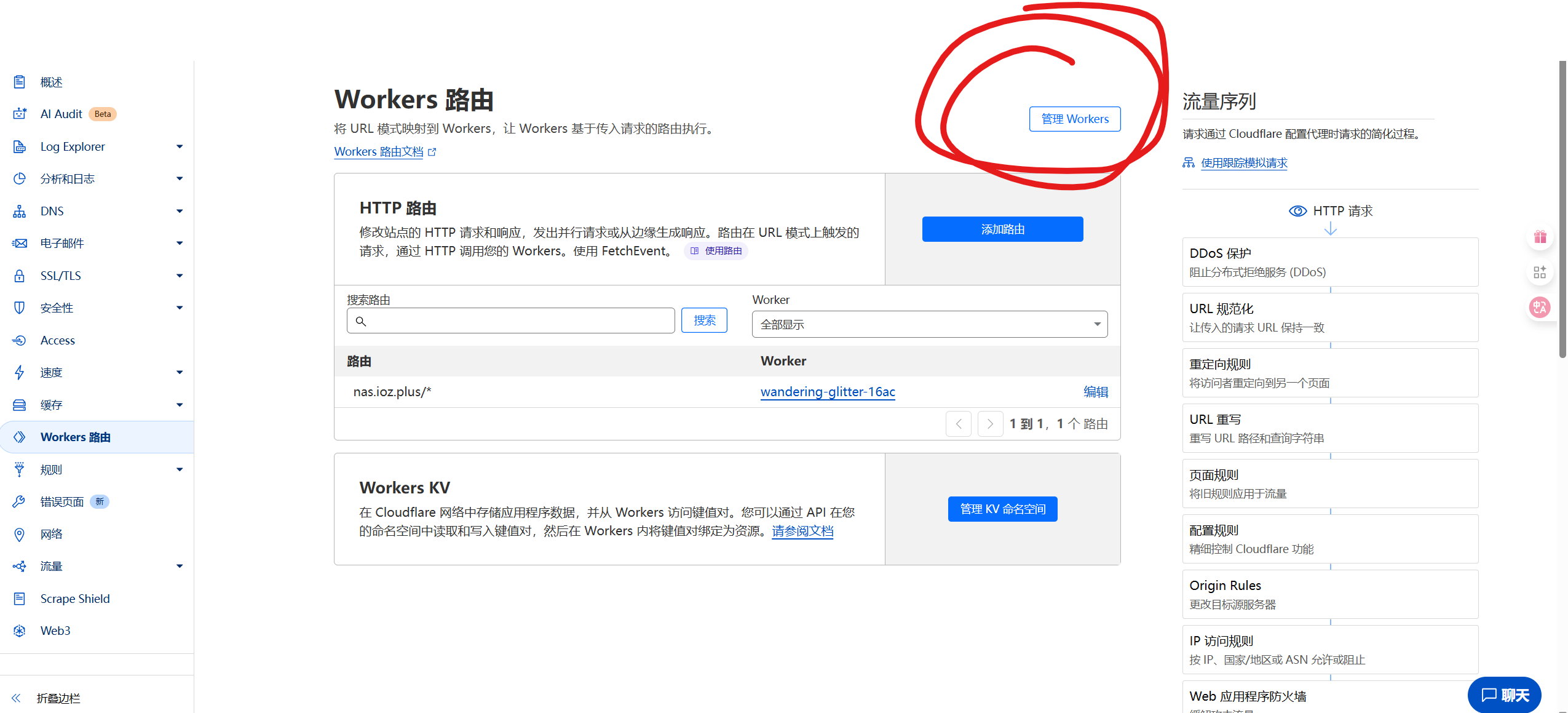Click the 使用路由 badge
Screen dimensions: 1568x713
716,251
